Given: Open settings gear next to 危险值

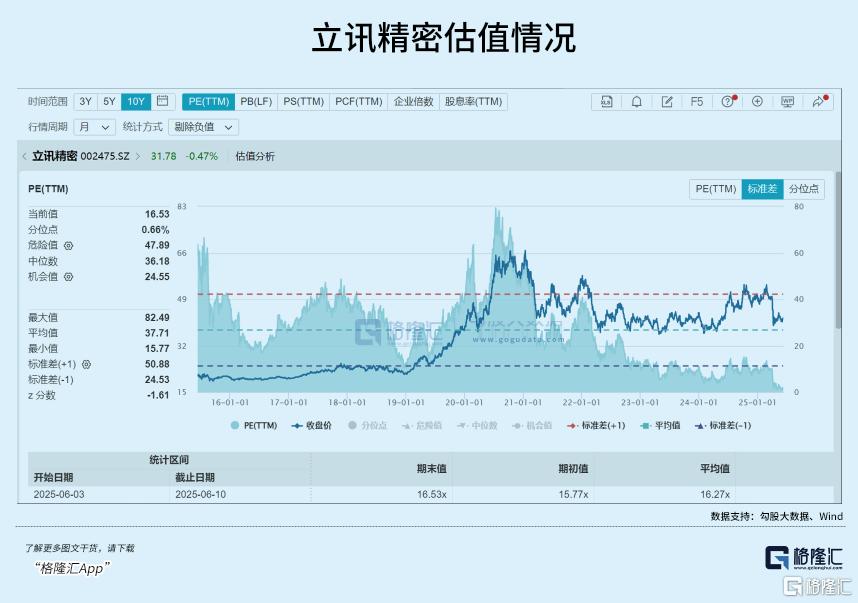Looking at the screenshot, I should 68,246.
